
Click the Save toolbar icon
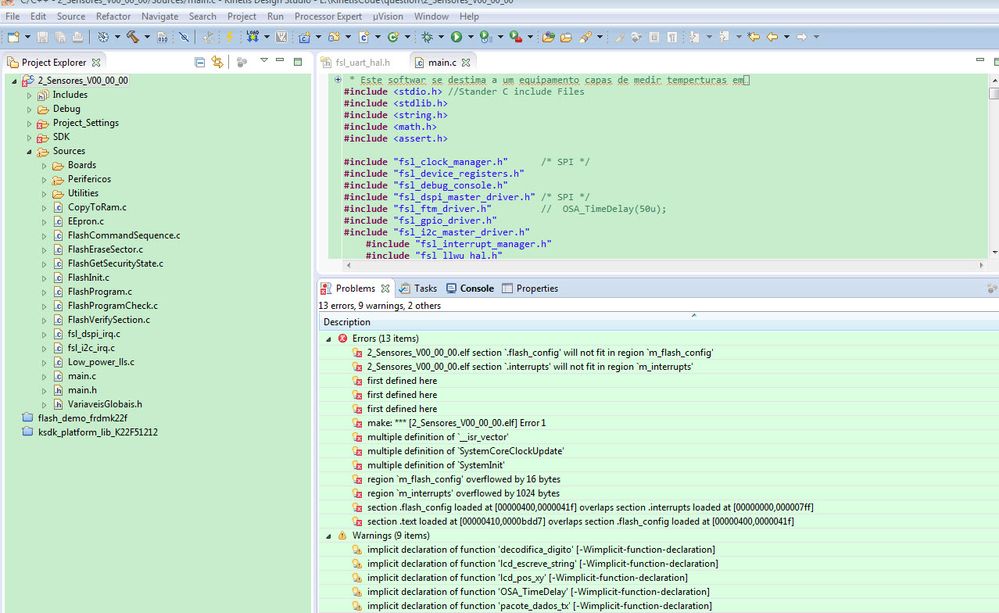click(43, 37)
